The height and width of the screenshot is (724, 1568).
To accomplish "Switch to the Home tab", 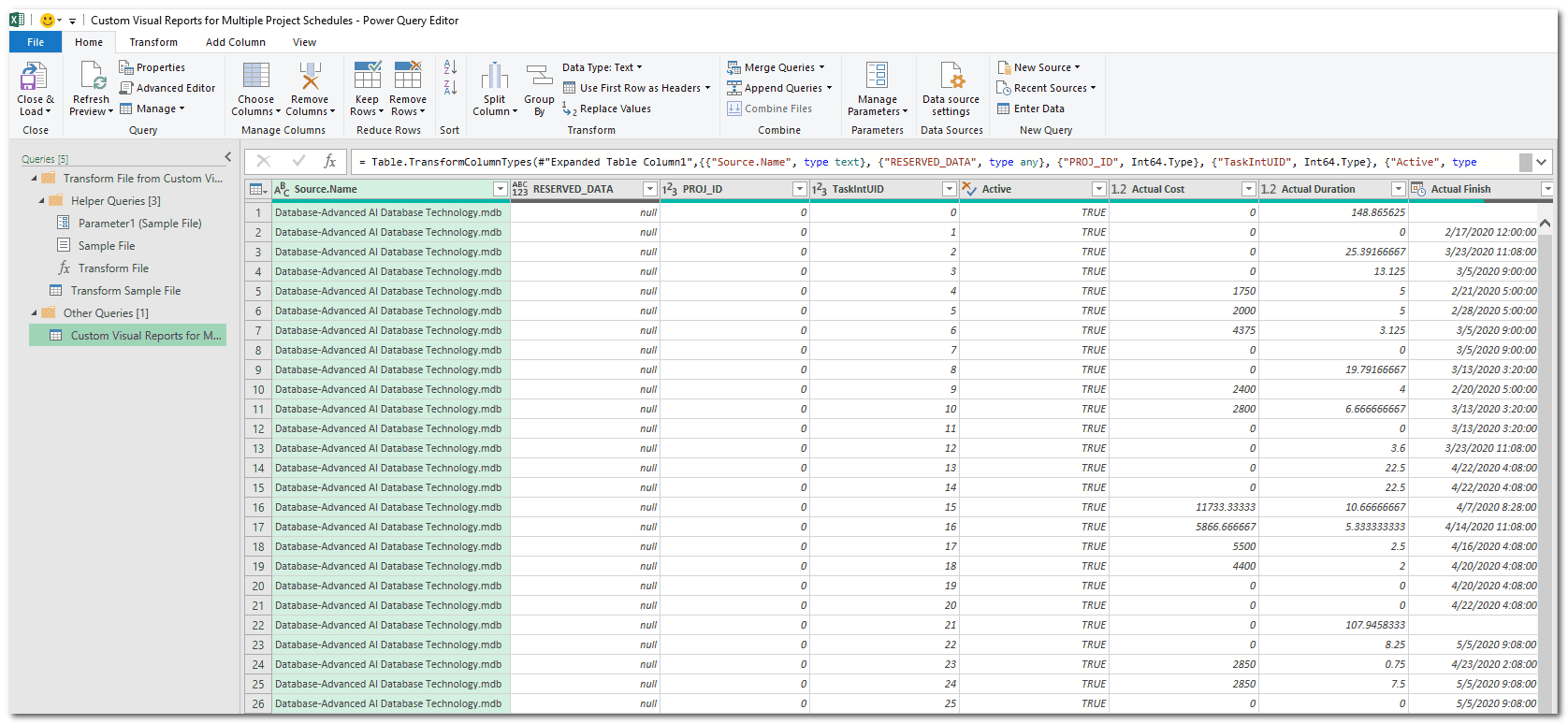I will 89,42.
